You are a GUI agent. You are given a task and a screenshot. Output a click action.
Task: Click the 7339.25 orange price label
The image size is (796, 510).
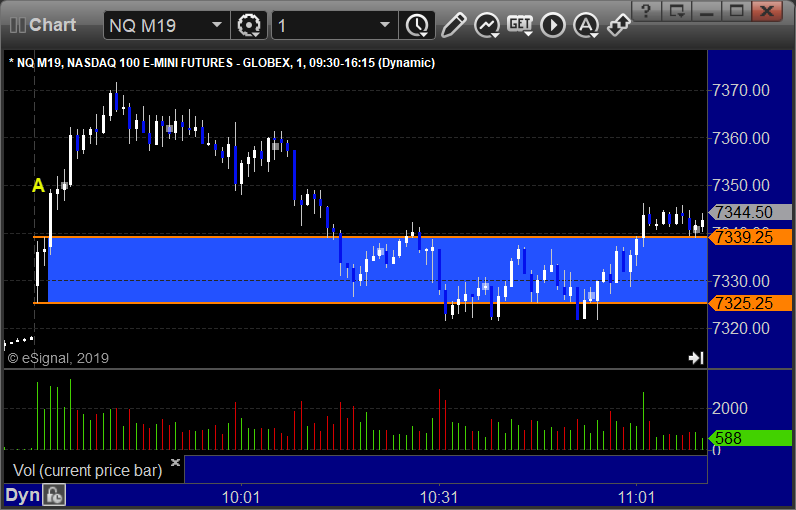(x=750, y=237)
